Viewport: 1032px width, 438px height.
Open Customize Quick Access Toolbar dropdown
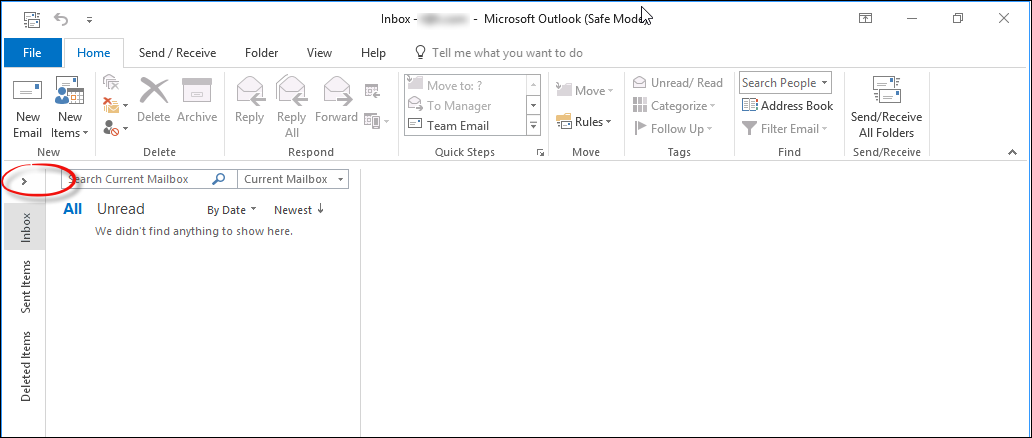[x=90, y=19]
